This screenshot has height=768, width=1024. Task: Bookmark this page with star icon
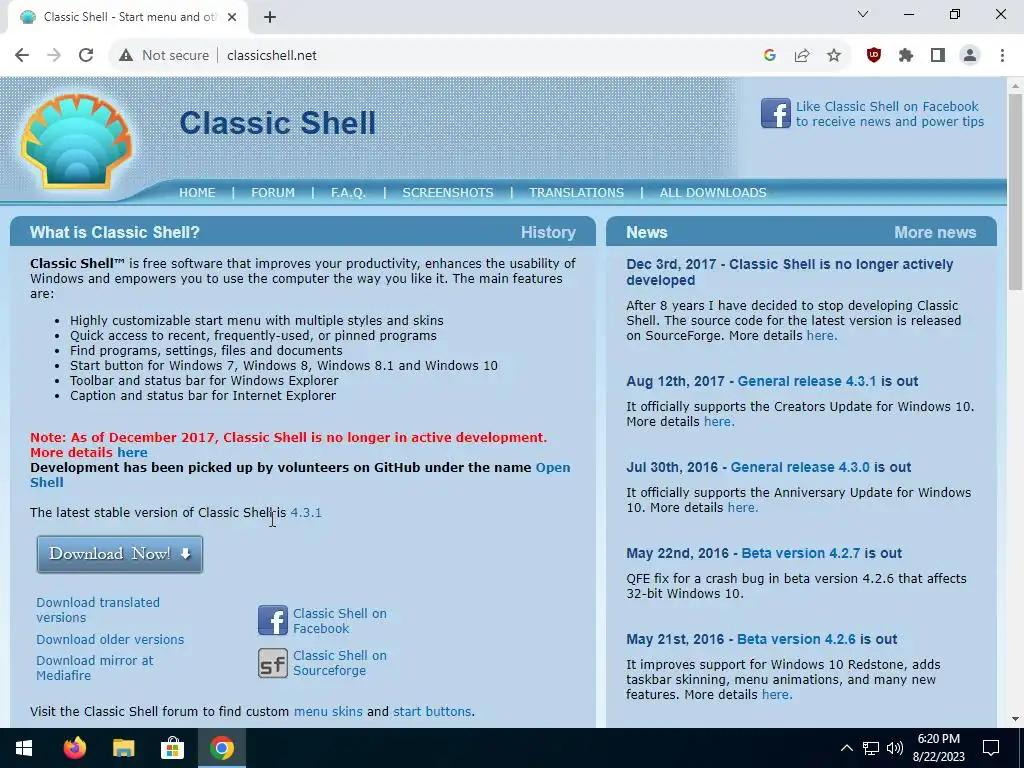[834, 56]
